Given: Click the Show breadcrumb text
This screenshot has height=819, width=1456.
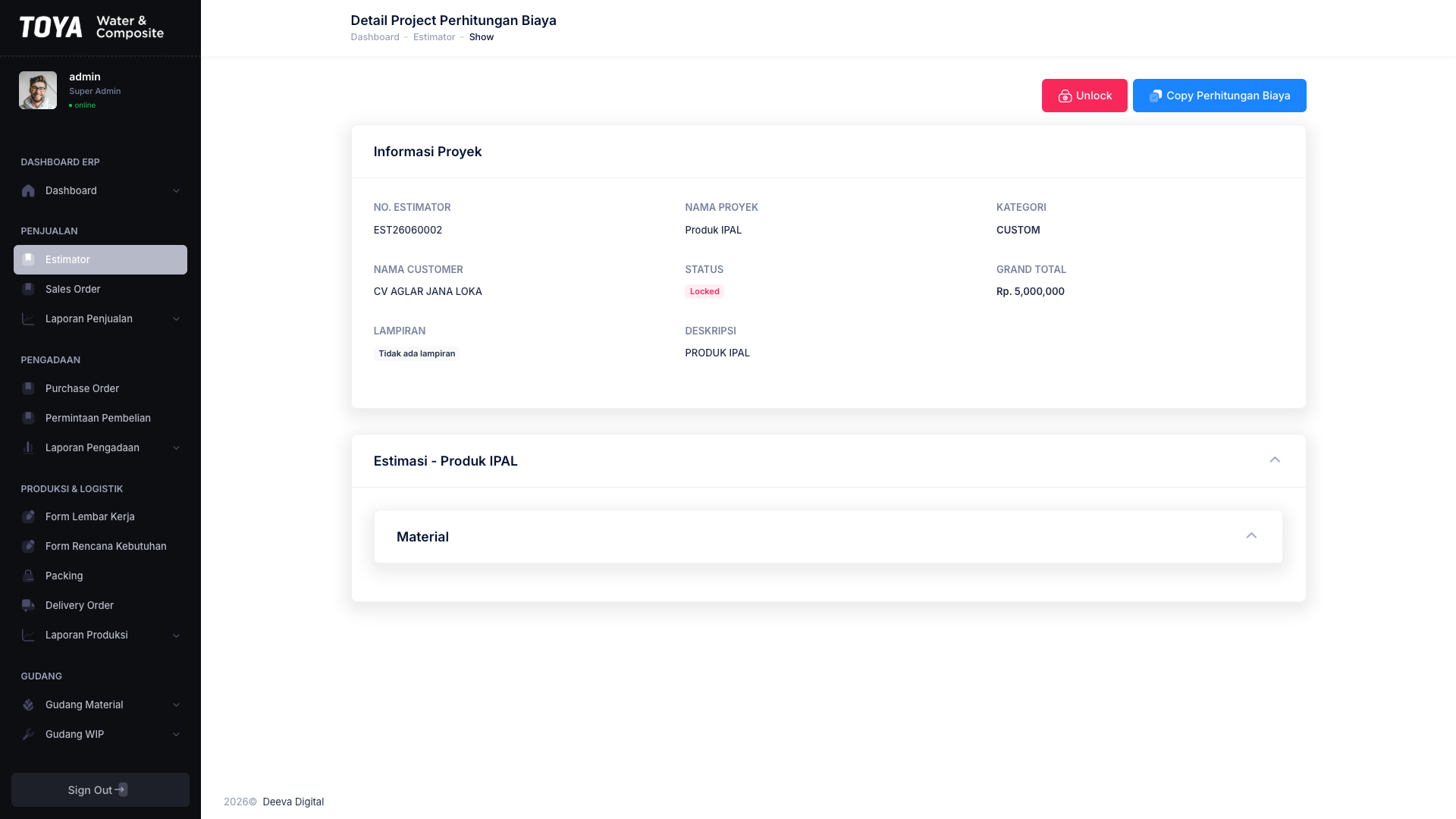Looking at the screenshot, I should tap(482, 37).
